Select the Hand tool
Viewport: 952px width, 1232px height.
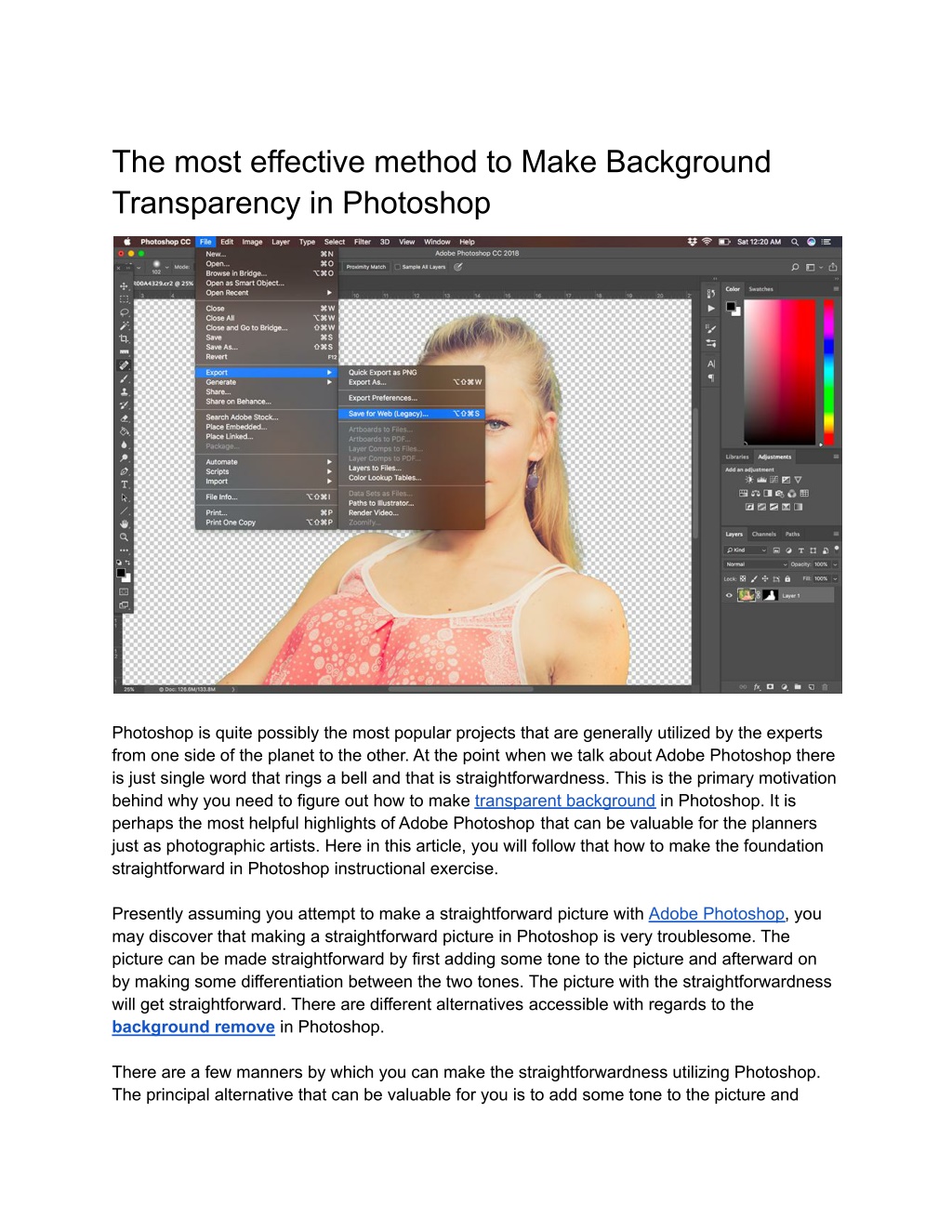point(124,524)
